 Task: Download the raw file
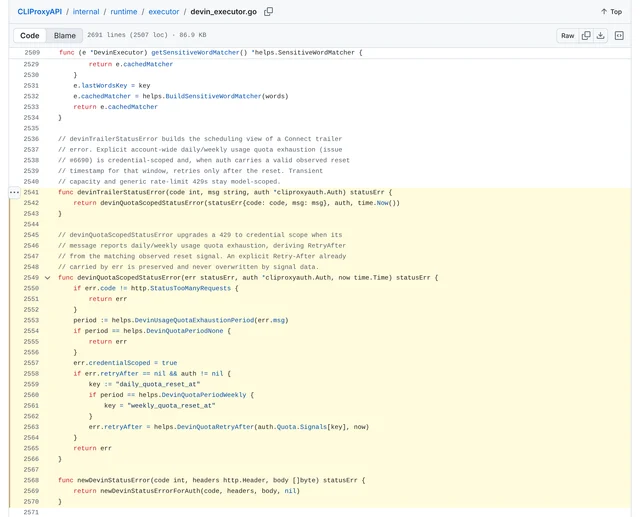click(x=600, y=36)
